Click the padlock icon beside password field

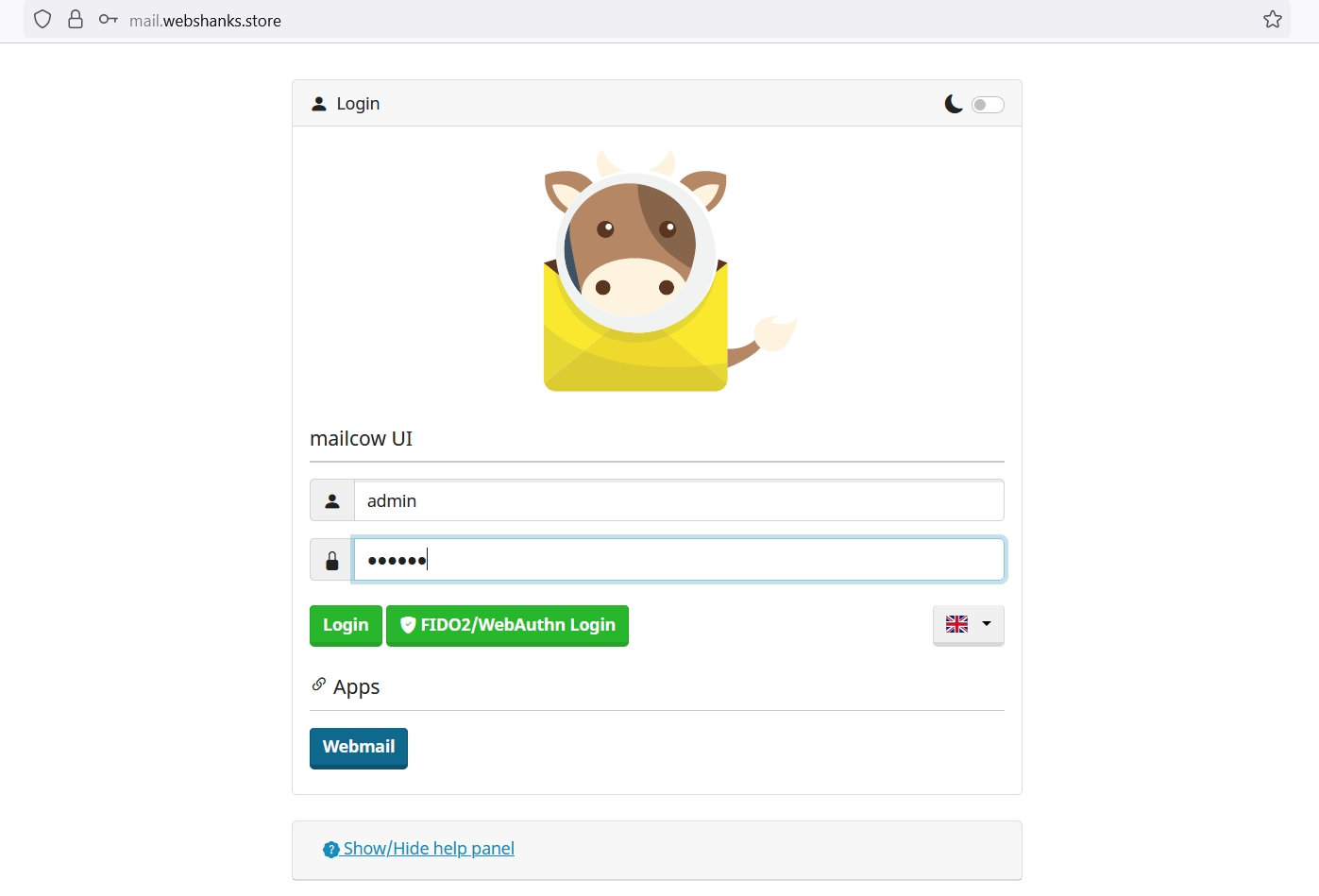tap(332, 562)
